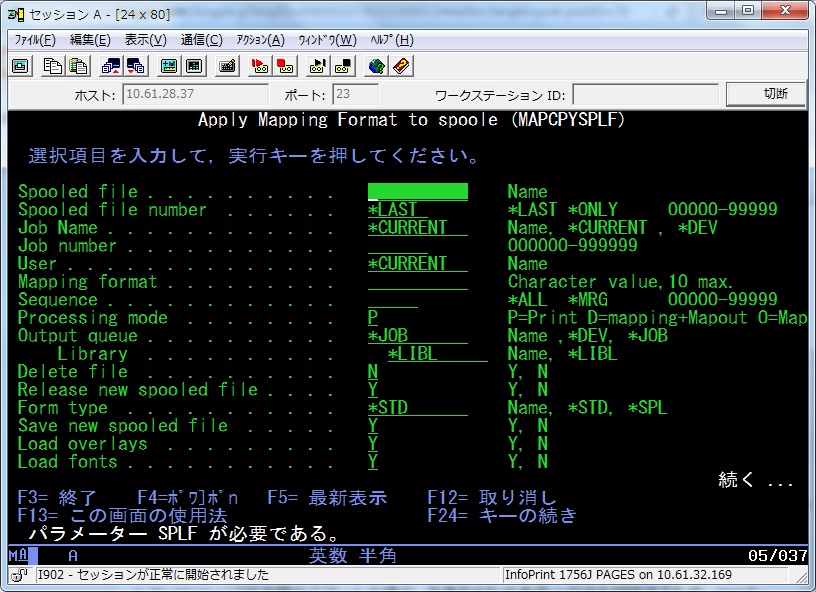
Task: Click the 英数 半角 input mode indicator
Action: tap(353, 556)
